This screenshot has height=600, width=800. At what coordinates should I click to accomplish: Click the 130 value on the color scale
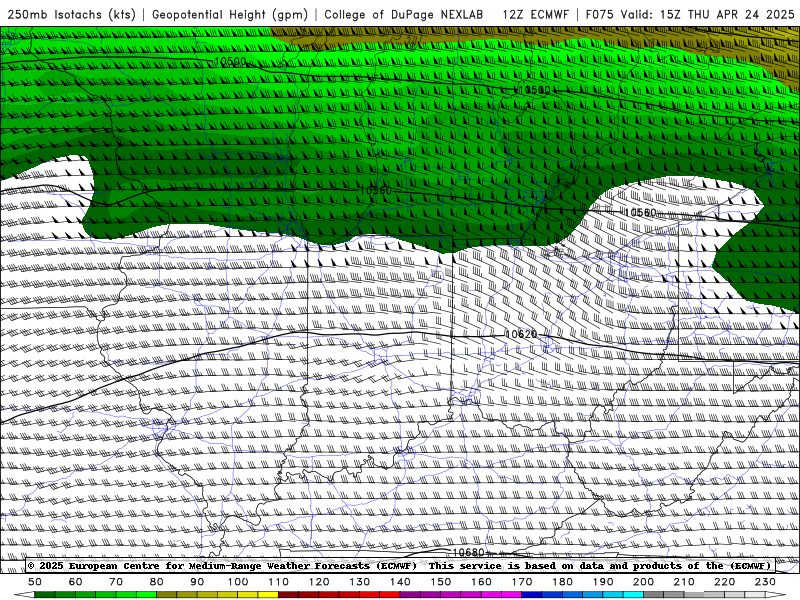[x=360, y=582]
